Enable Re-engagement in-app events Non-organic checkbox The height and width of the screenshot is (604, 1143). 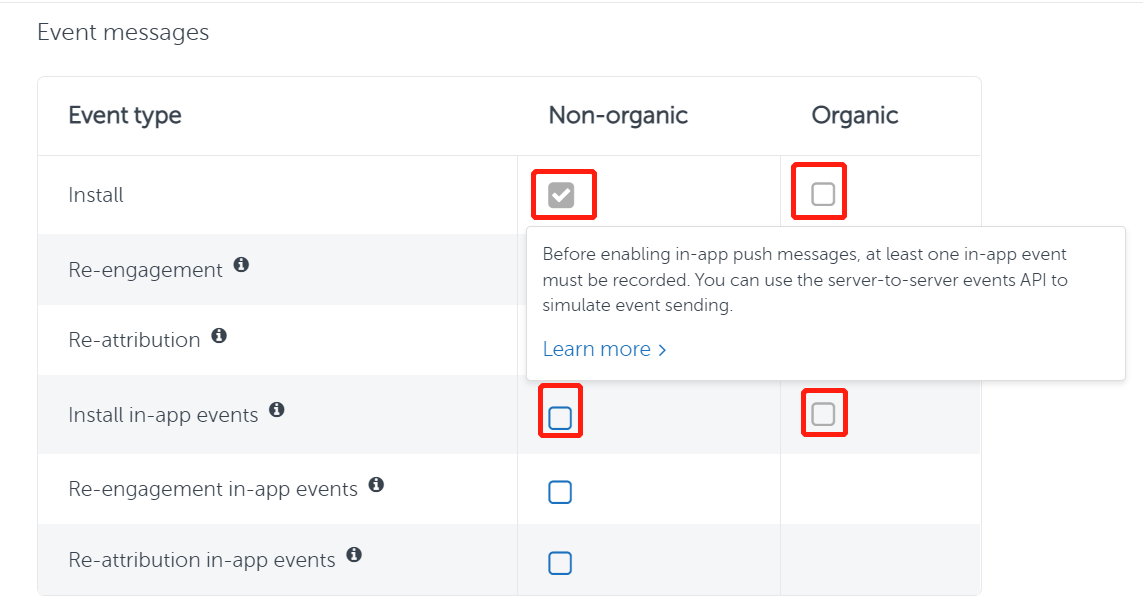pyautogui.click(x=560, y=491)
